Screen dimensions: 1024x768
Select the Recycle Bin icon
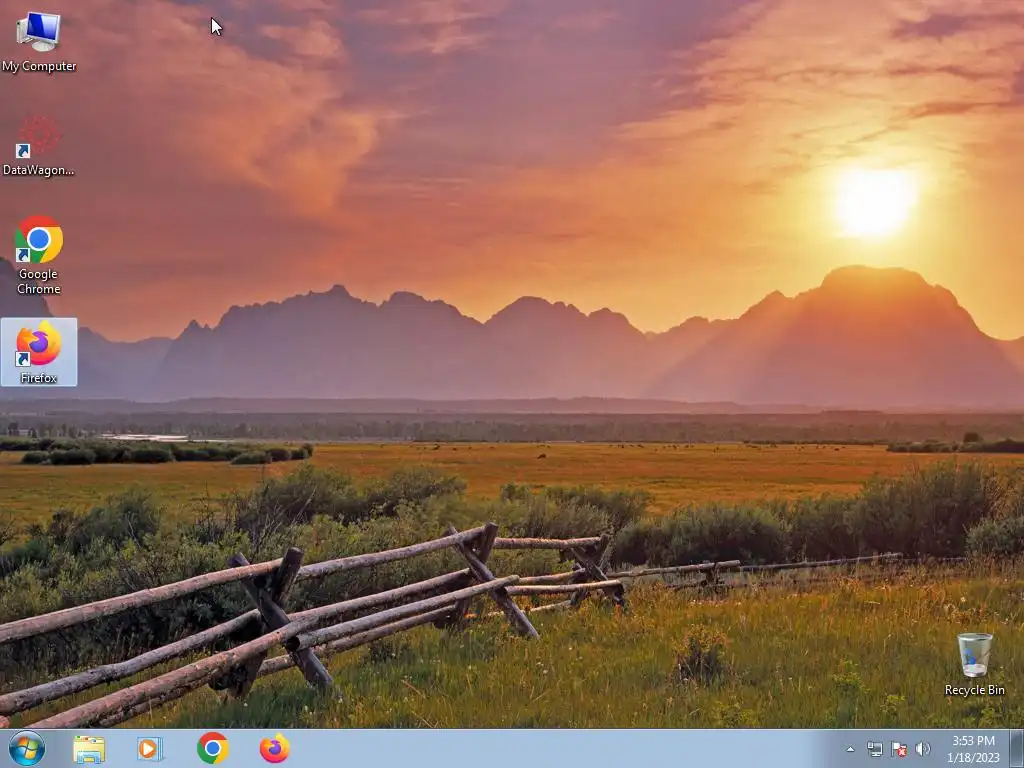pos(974,664)
